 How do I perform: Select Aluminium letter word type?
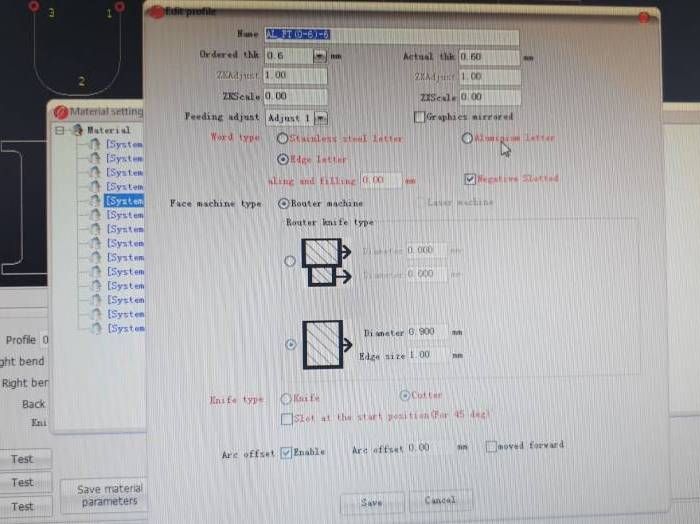pos(467,138)
